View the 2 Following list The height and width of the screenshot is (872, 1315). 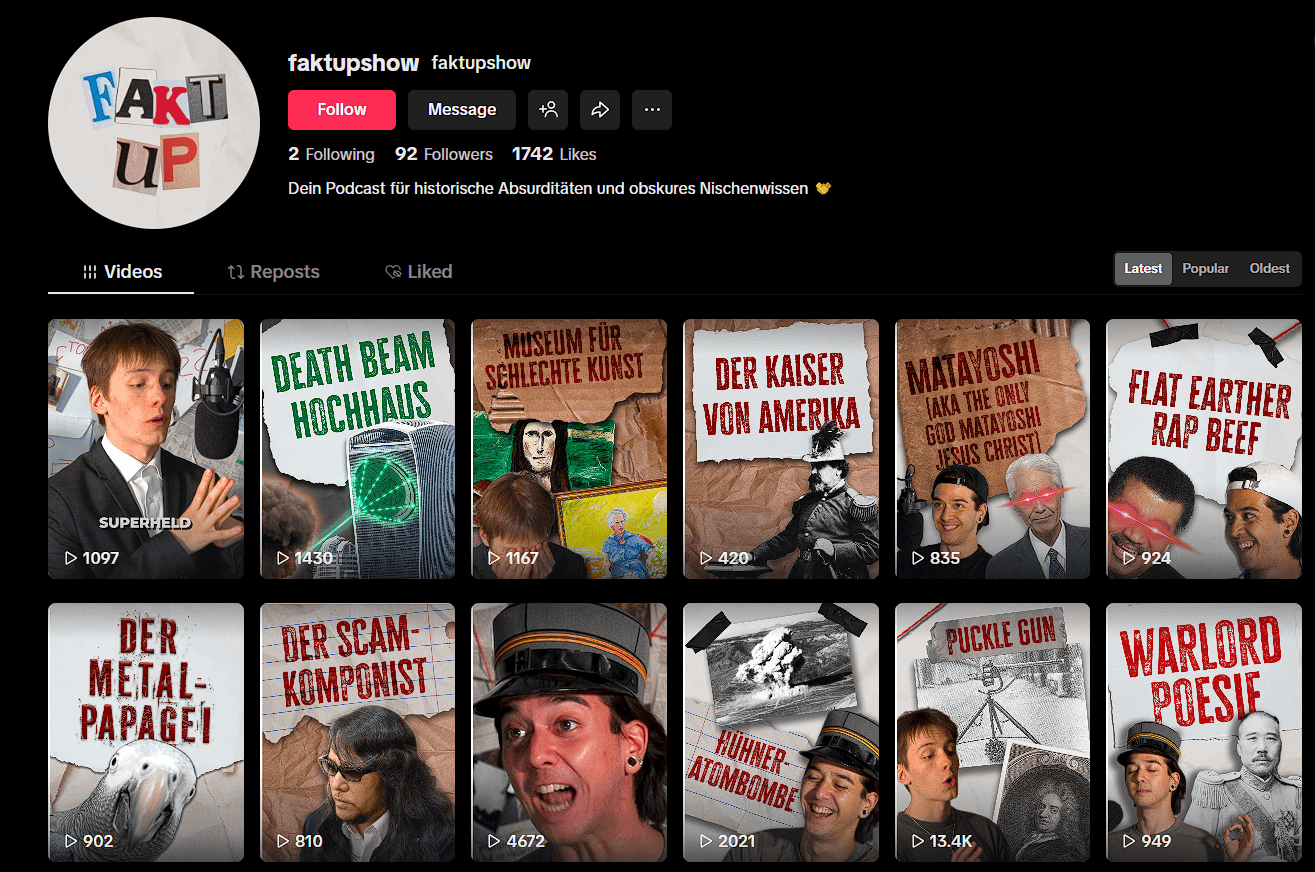coord(331,154)
